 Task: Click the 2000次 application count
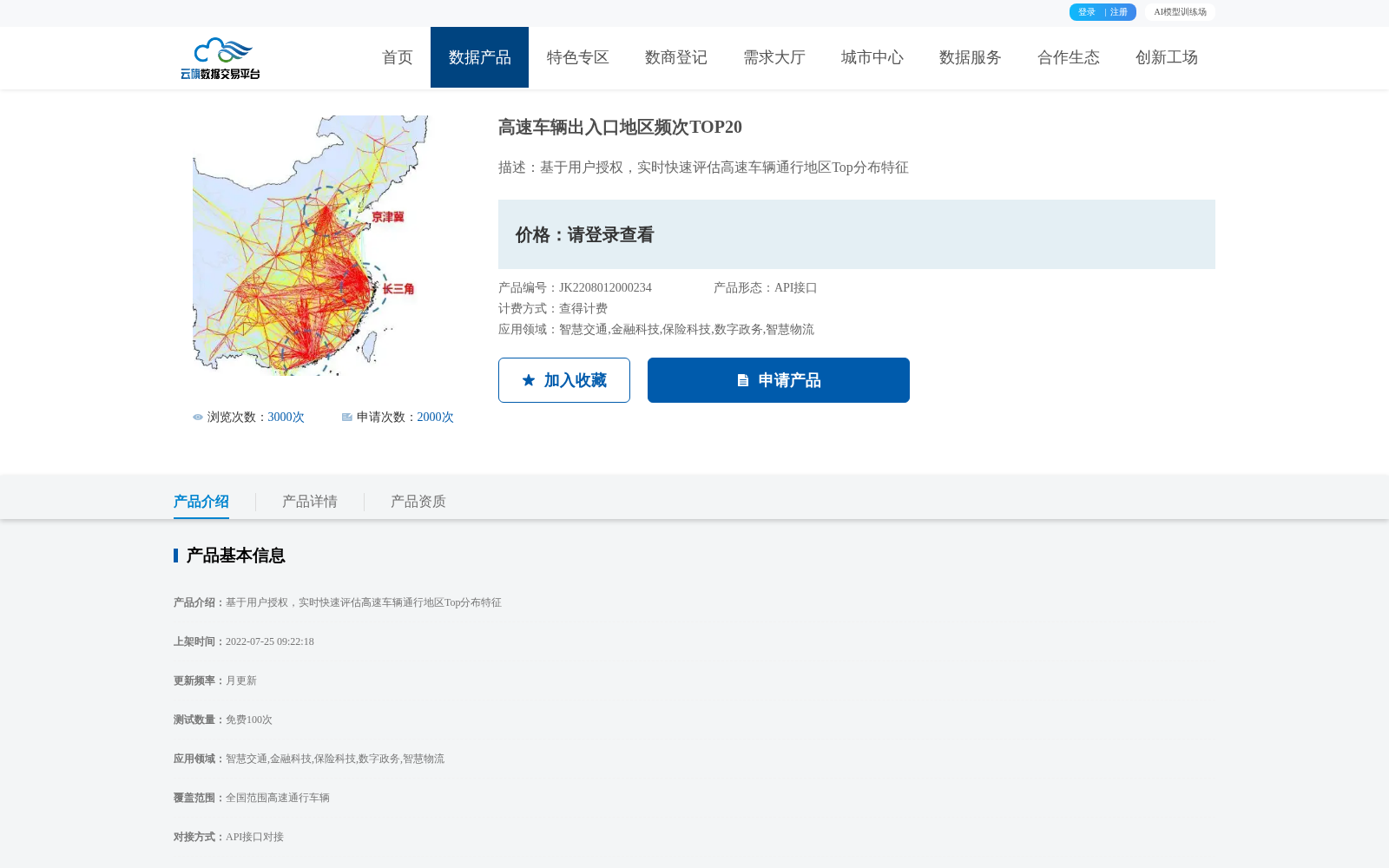click(436, 418)
